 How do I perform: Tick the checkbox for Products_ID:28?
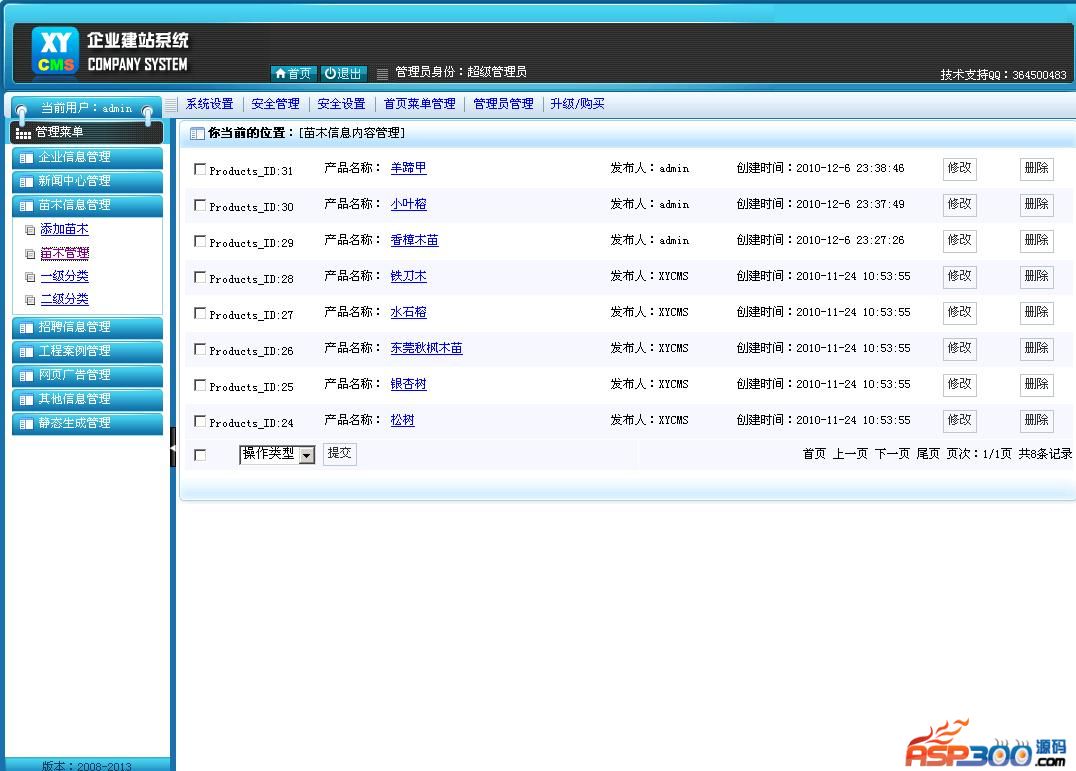(200, 277)
